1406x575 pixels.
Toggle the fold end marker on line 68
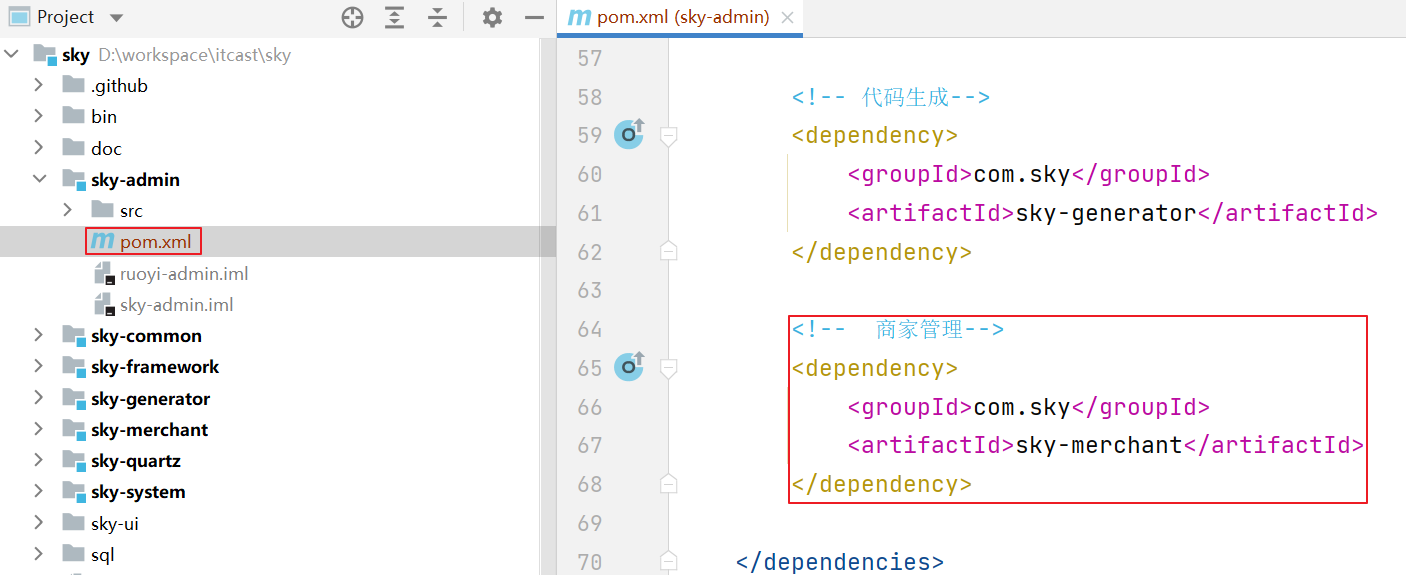tap(669, 484)
